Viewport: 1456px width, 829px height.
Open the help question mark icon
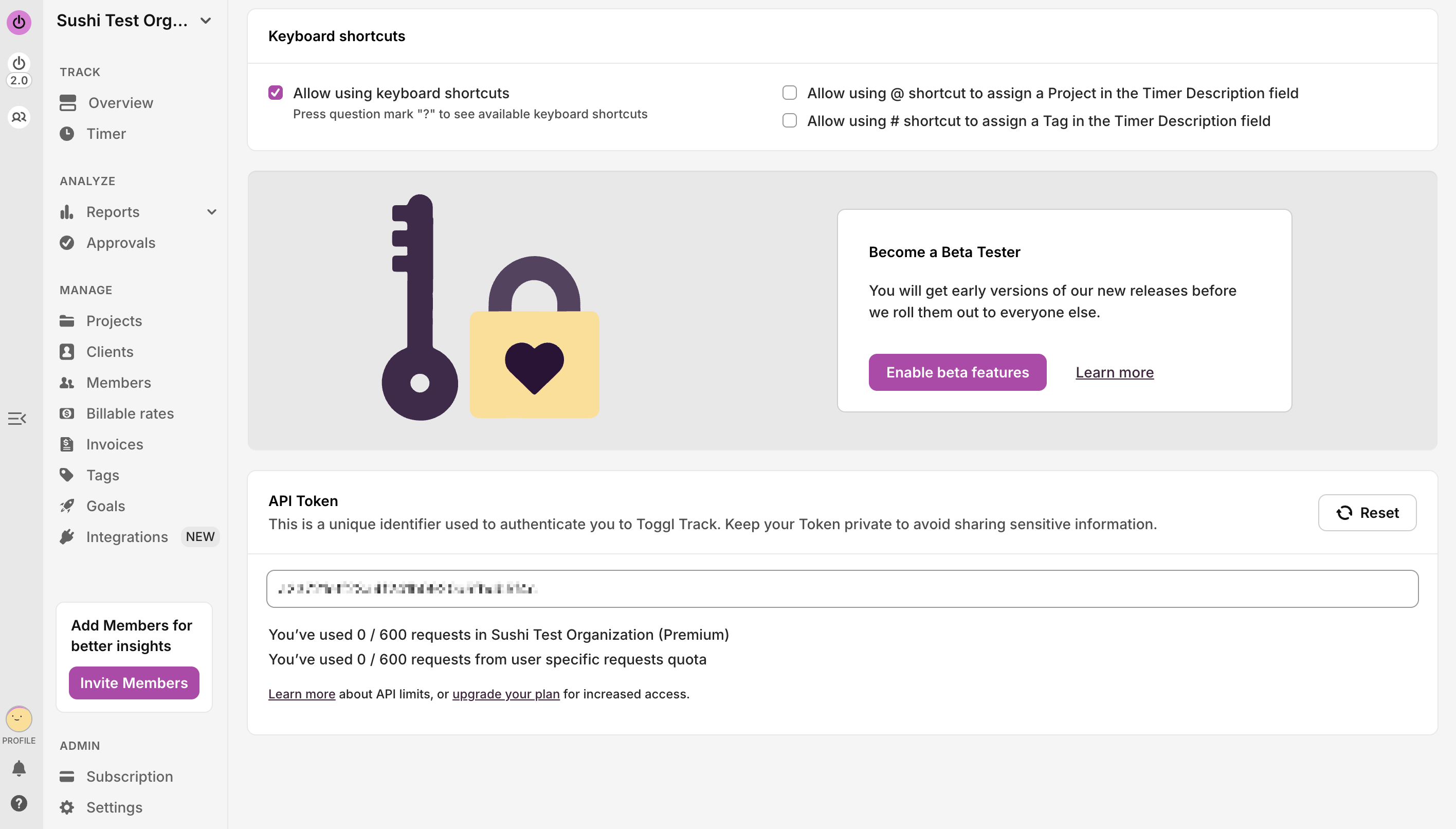pos(19,803)
